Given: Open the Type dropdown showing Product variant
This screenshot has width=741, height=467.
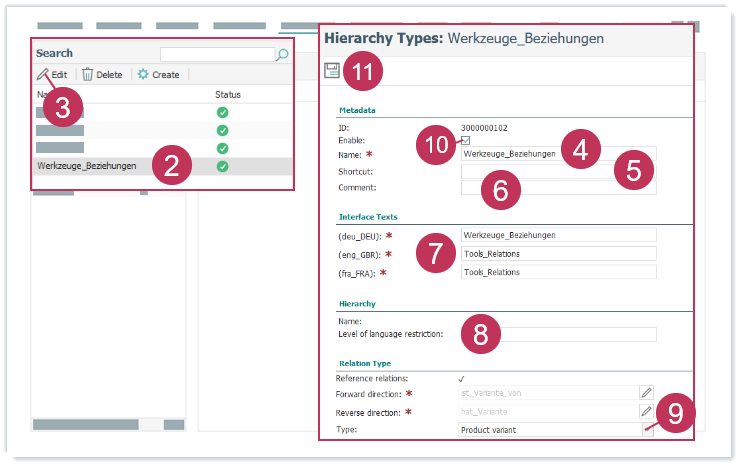Looking at the screenshot, I should click(x=647, y=430).
